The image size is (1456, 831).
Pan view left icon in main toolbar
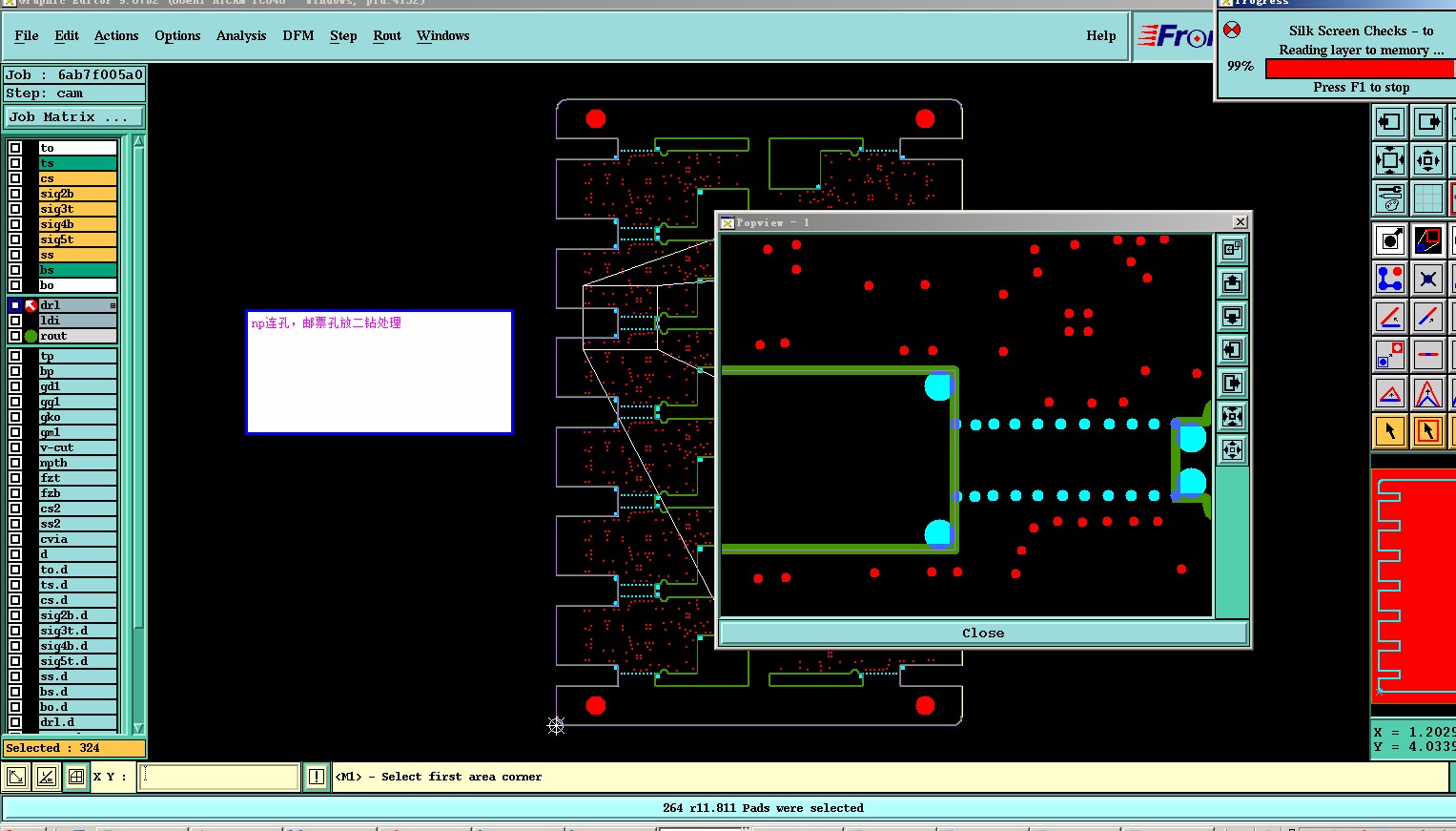pos(1390,121)
